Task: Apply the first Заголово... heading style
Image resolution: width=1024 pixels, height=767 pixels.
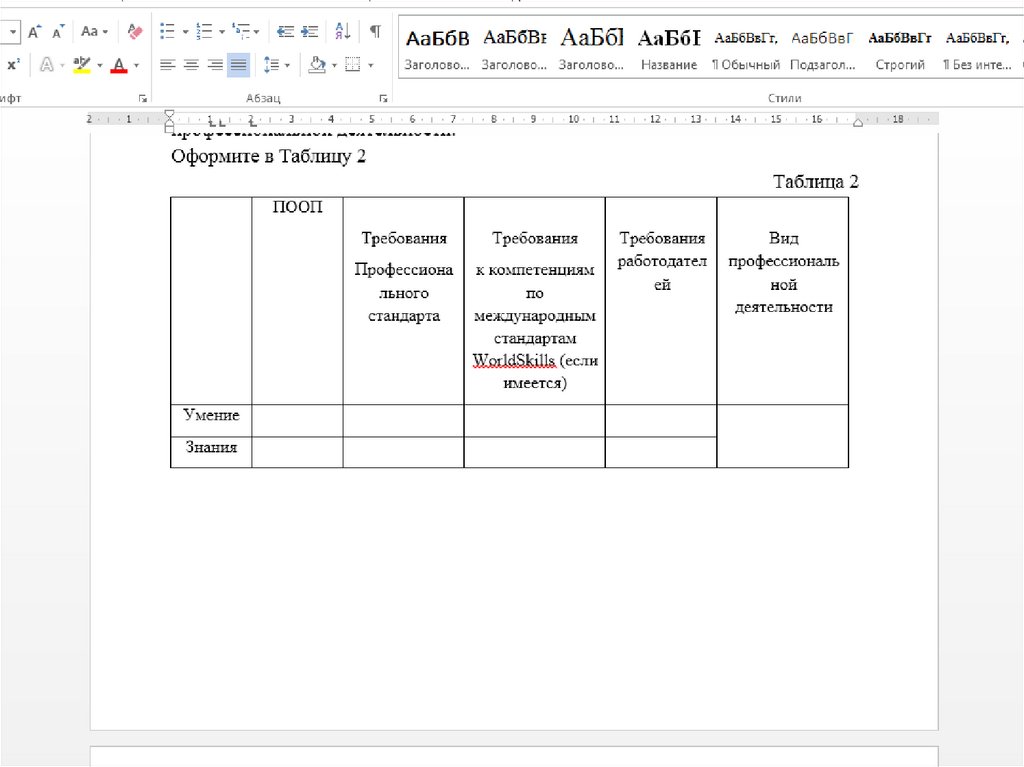Action: tap(437, 50)
